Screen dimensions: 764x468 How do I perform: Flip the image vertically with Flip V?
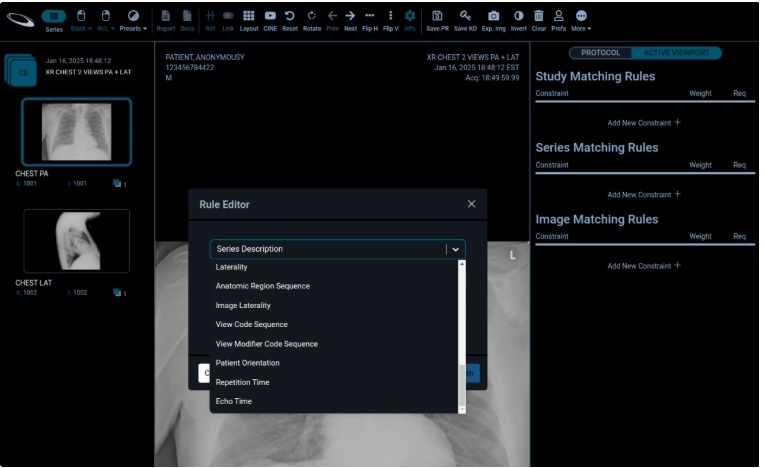tap(390, 20)
